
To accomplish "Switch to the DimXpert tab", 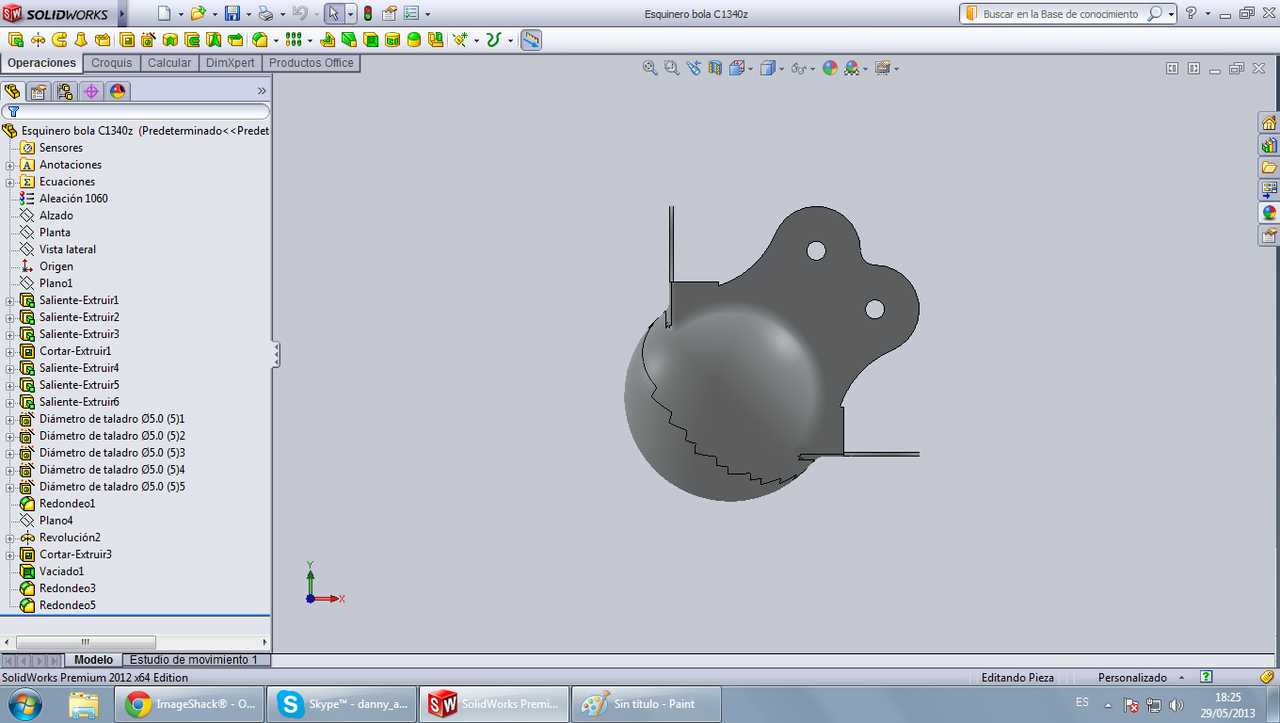I will [230, 63].
